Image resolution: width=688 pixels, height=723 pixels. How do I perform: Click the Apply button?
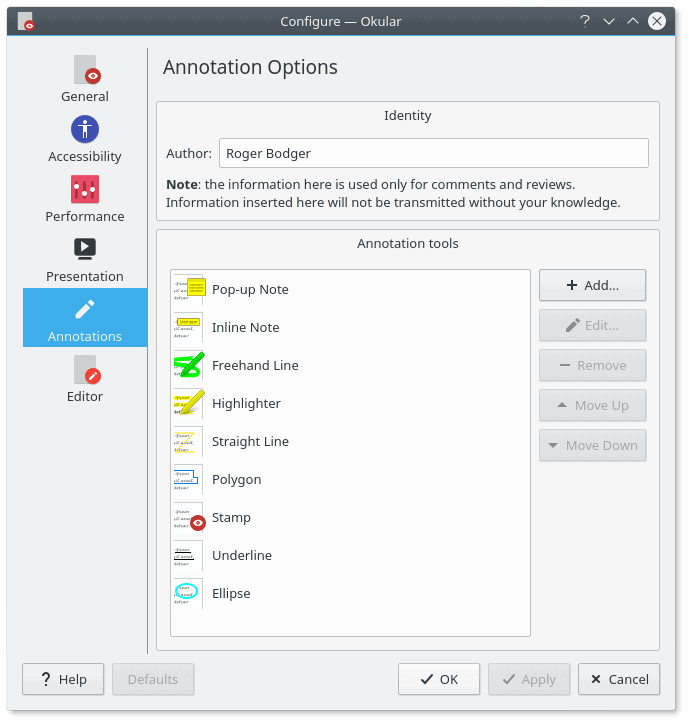point(529,679)
